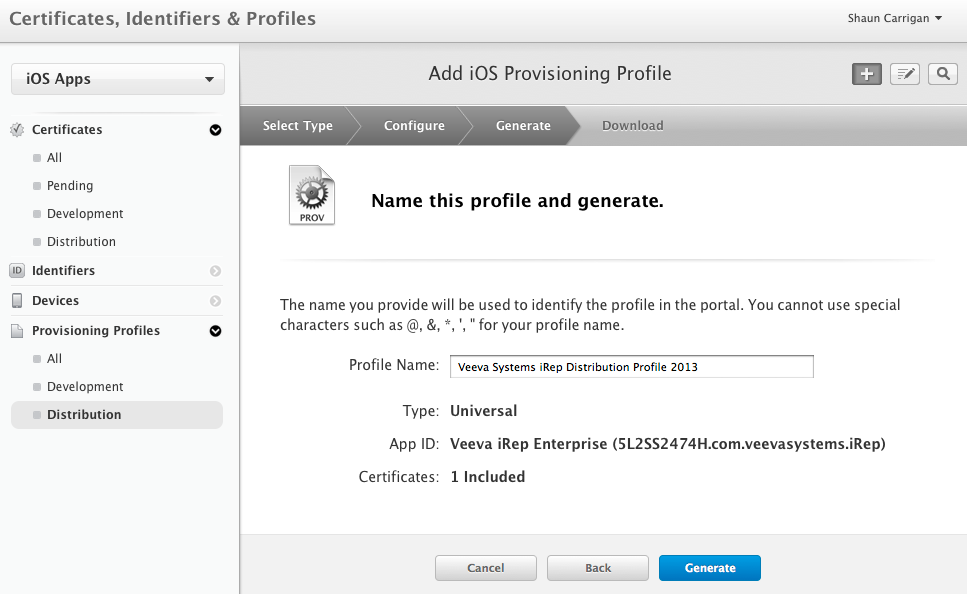Image resolution: width=967 pixels, height=594 pixels.
Task: Click the Provisioning Profiles document icon
Action: point(17,331)
